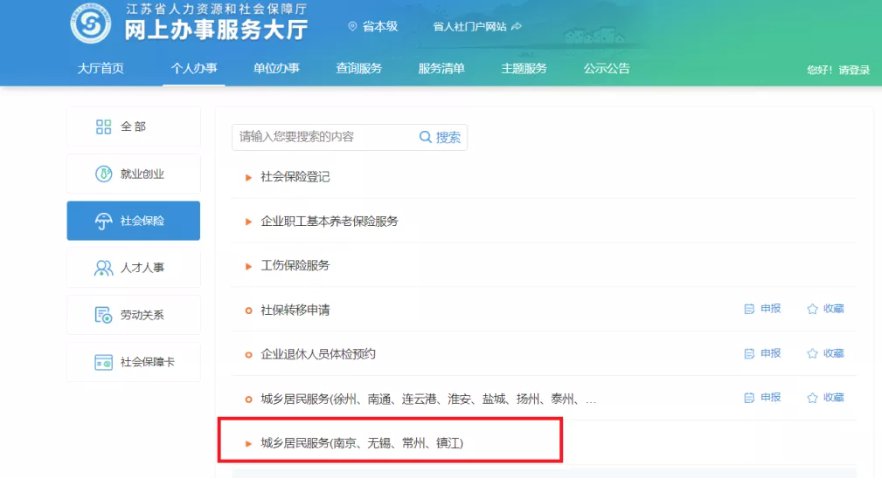The image size is (882, 487).
Task: Click the location pin next to 省本级
Action: tap(352, 27)
